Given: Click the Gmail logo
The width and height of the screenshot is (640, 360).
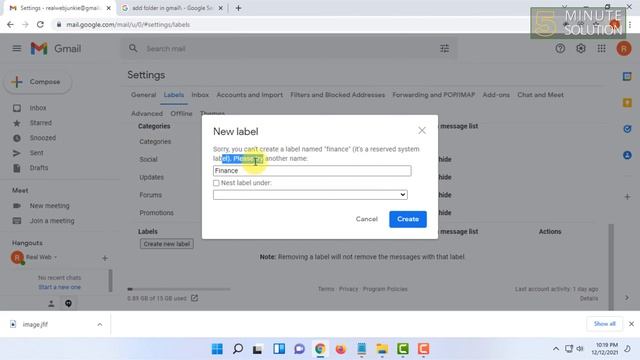Looking at the screenshot, I should (x=56, y=49).
